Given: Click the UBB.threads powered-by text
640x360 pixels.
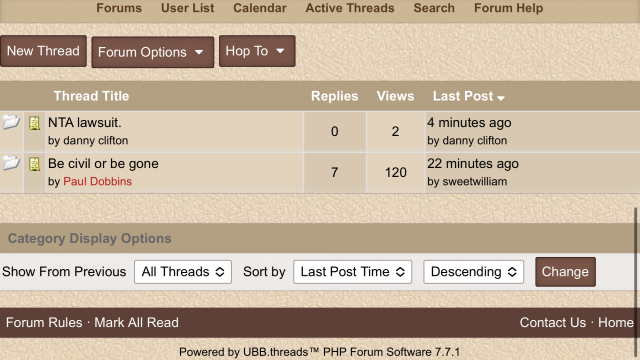Looking at the screenshot, I should (320, 352).
